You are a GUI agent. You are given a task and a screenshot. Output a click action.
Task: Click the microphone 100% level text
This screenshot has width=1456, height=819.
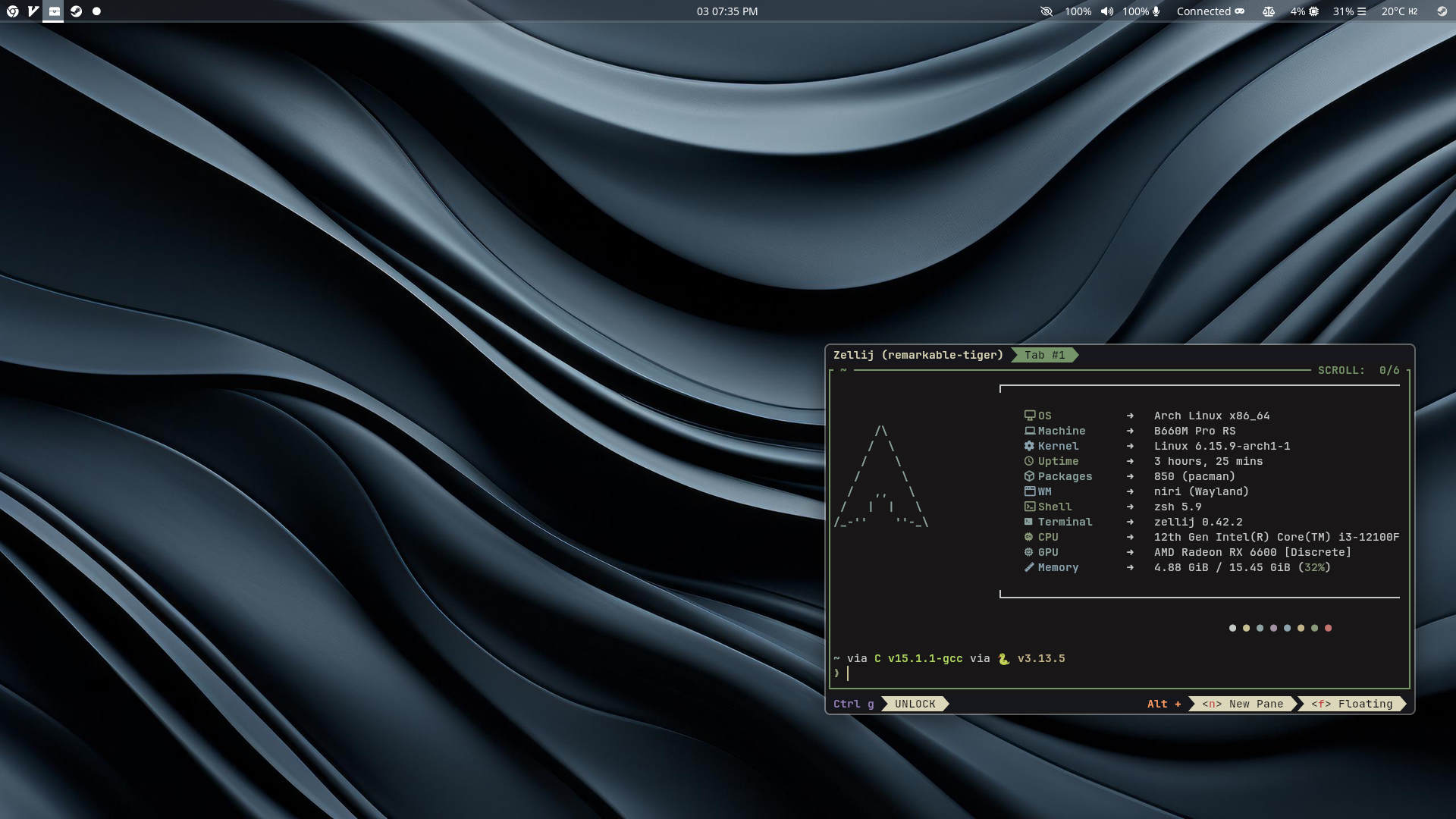(x=1135, y=11)
